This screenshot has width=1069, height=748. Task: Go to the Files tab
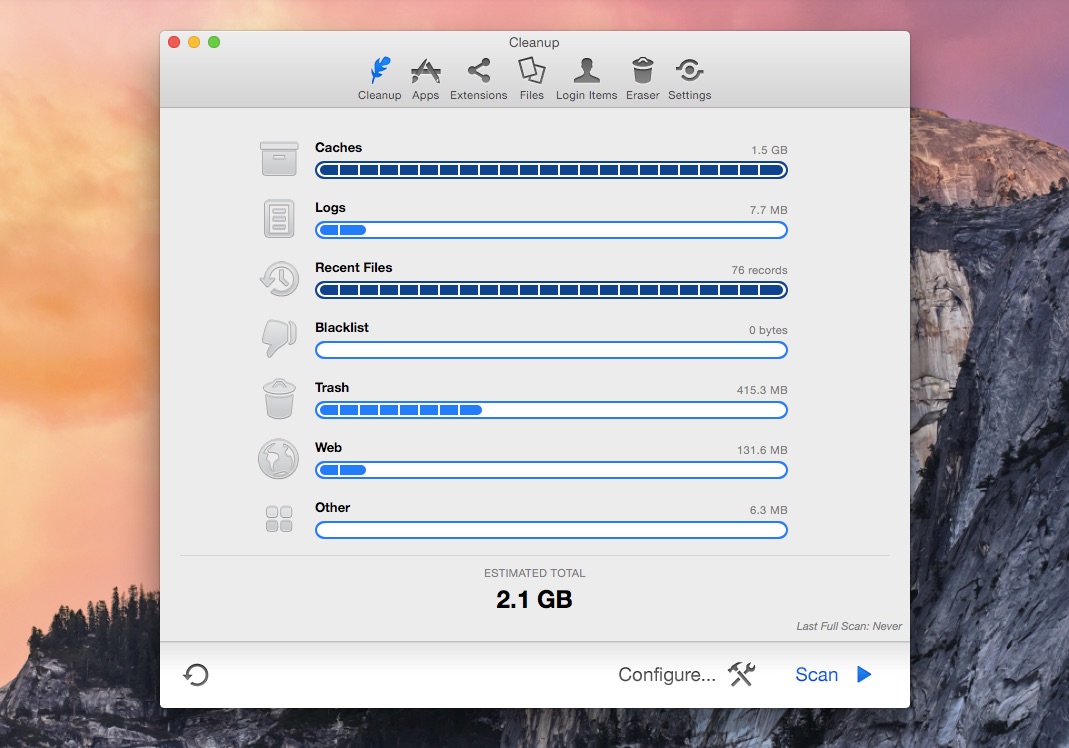click(532, 79)
